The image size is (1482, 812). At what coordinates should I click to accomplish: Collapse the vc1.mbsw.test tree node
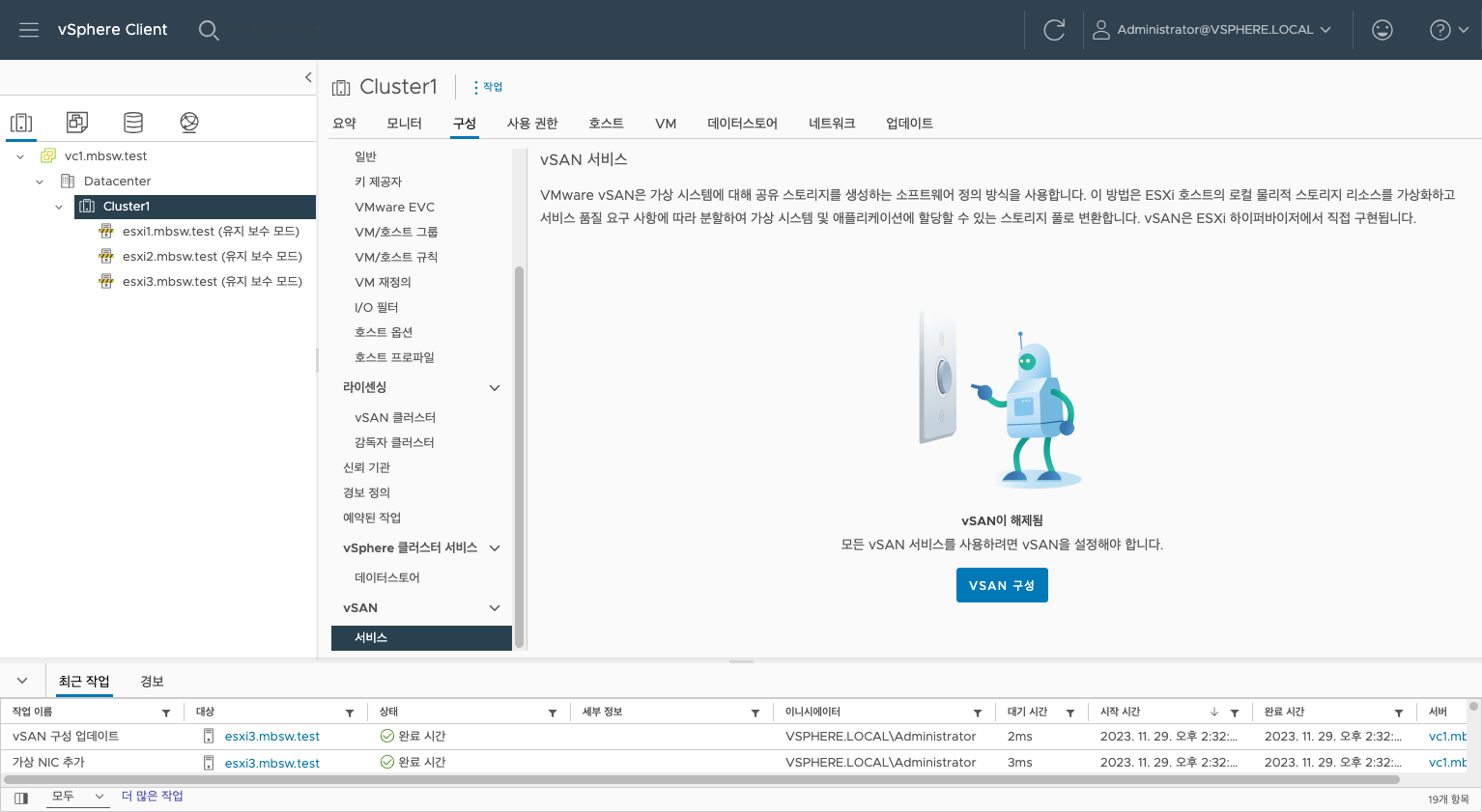coord(20,156)
